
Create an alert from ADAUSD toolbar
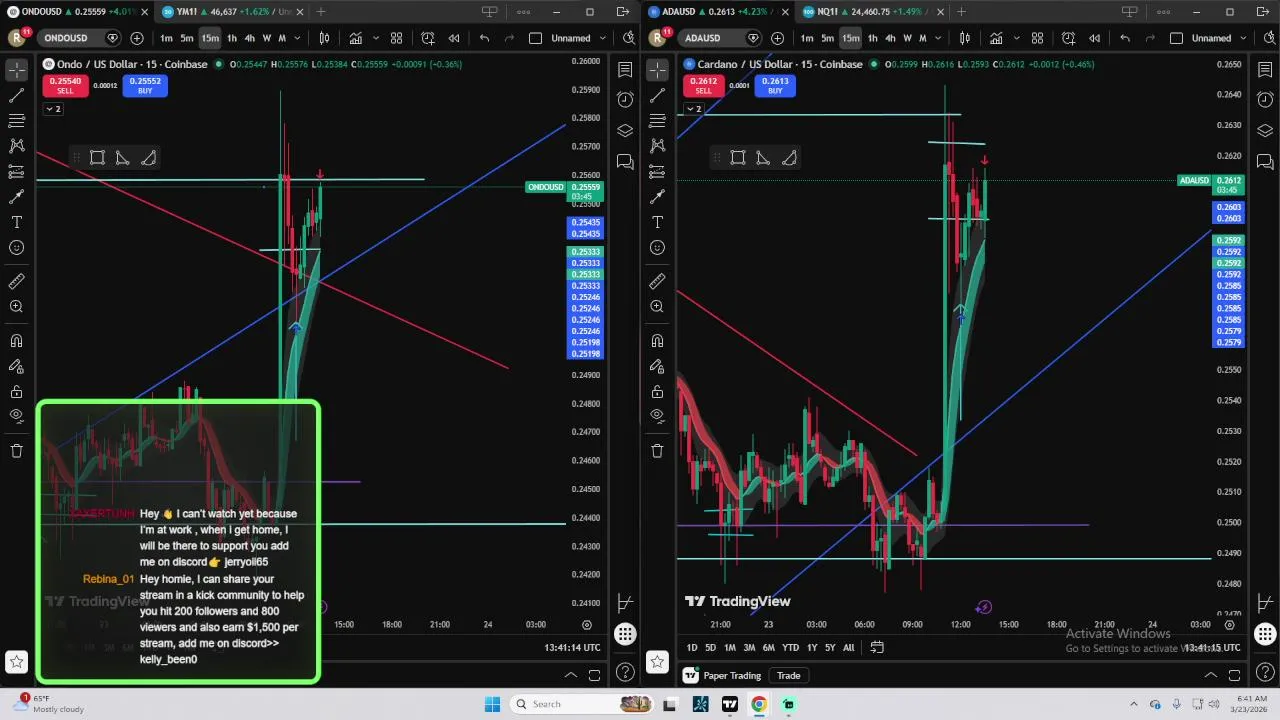(x=1068, y=38)
